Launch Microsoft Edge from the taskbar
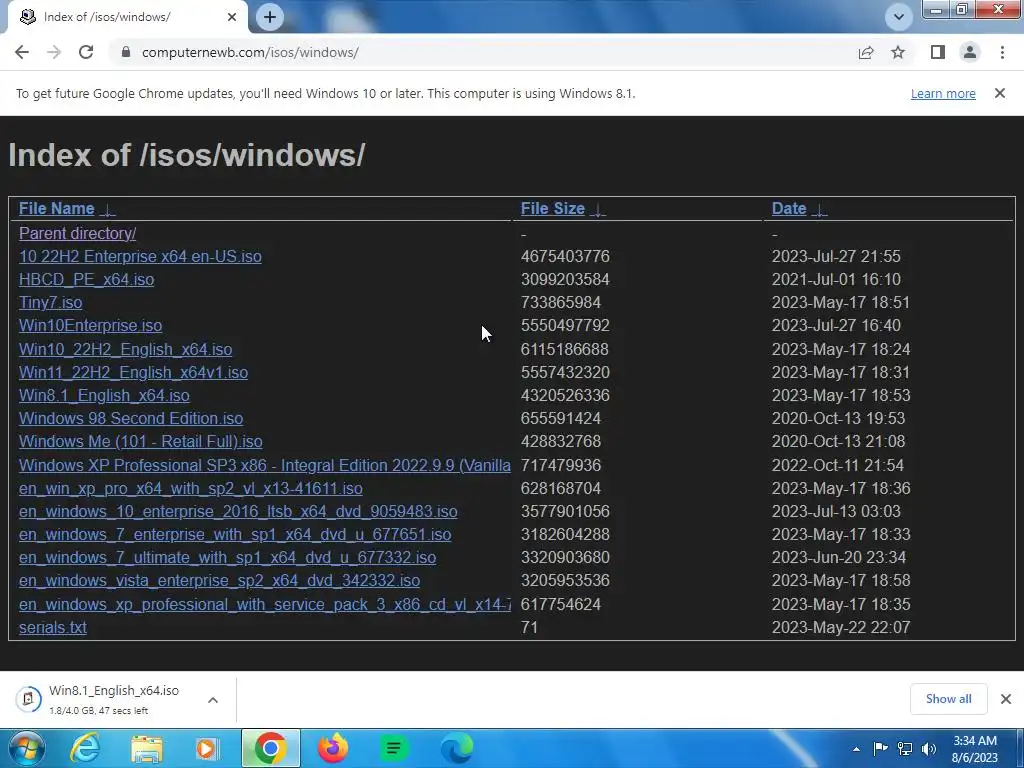1024x768 pixels. click(x=456, y=748)
